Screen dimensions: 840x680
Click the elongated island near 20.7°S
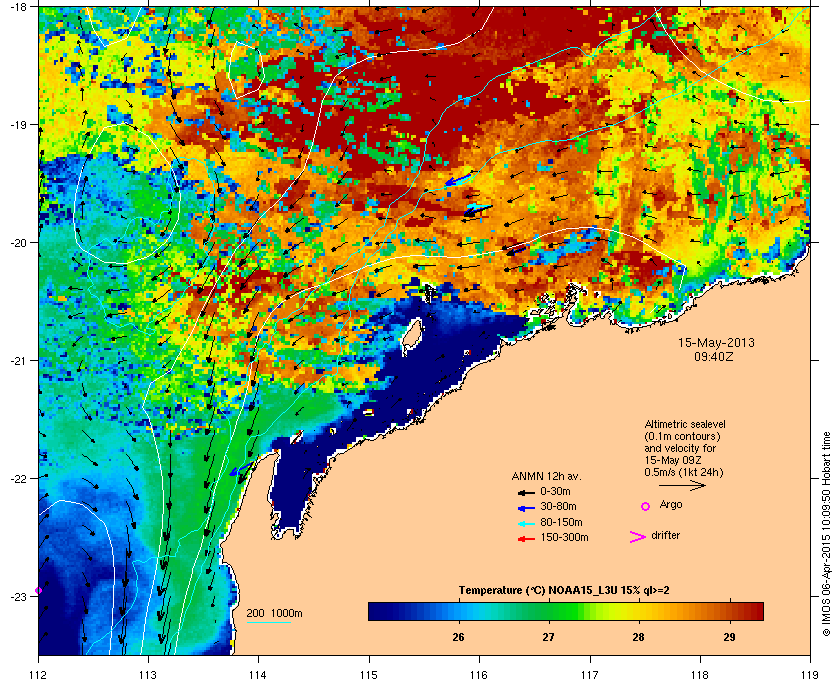pos(411,337)
